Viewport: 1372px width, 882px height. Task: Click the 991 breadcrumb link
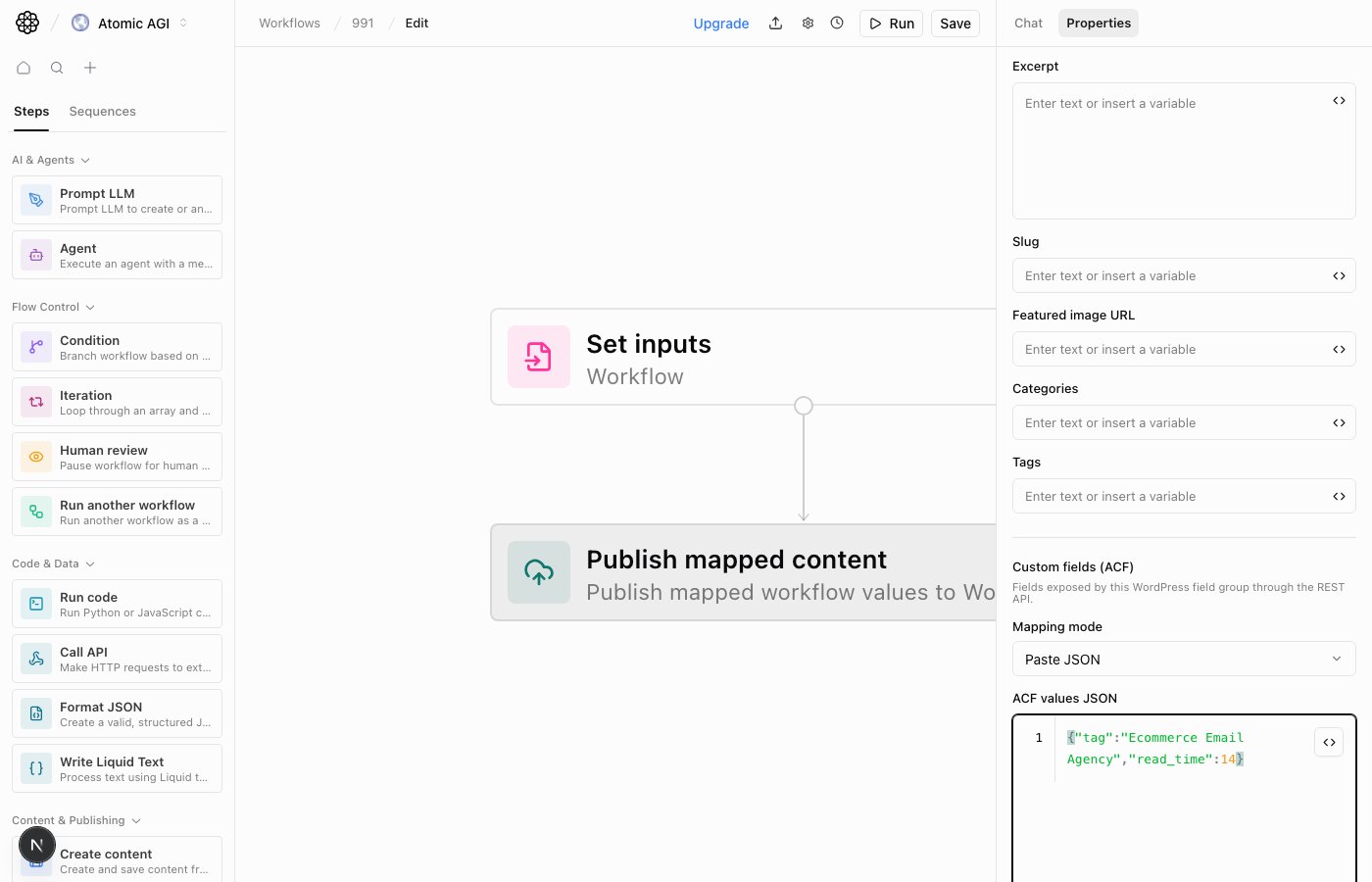click(363, 24)
